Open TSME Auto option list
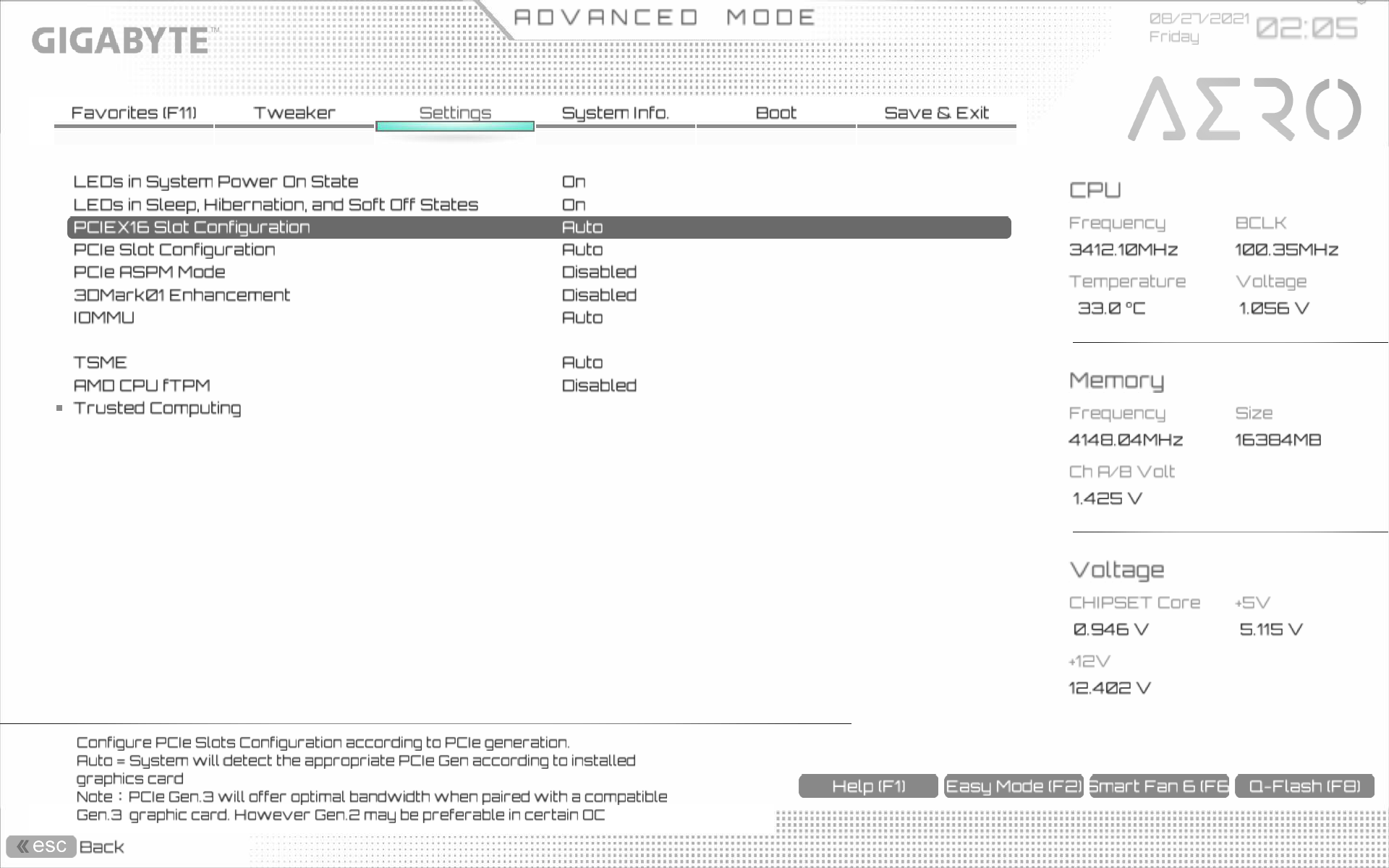The width and height of the screenshot is (1389, 868). (x=582, y=362)
